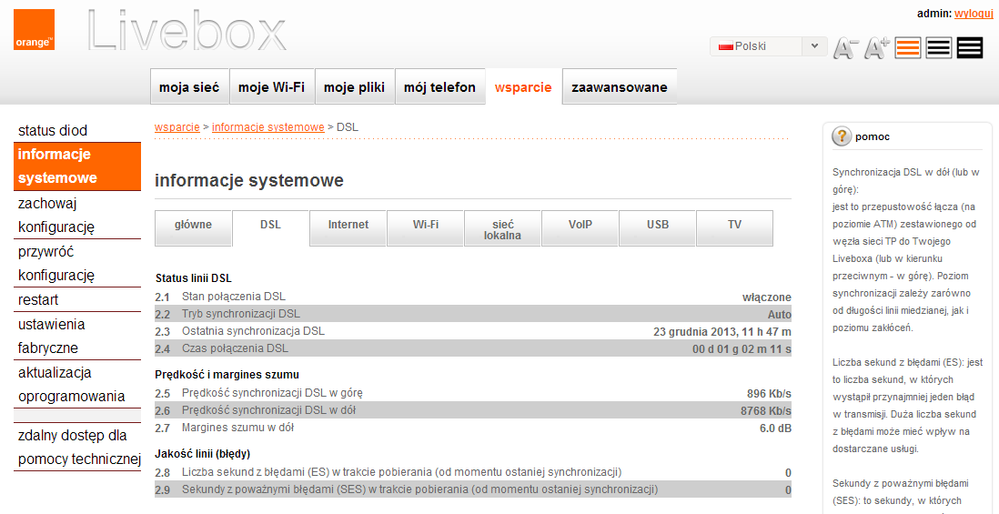Select the thin black lines theme icon
999x514 pixels.
pyautogui.click(x=938, y=47)
